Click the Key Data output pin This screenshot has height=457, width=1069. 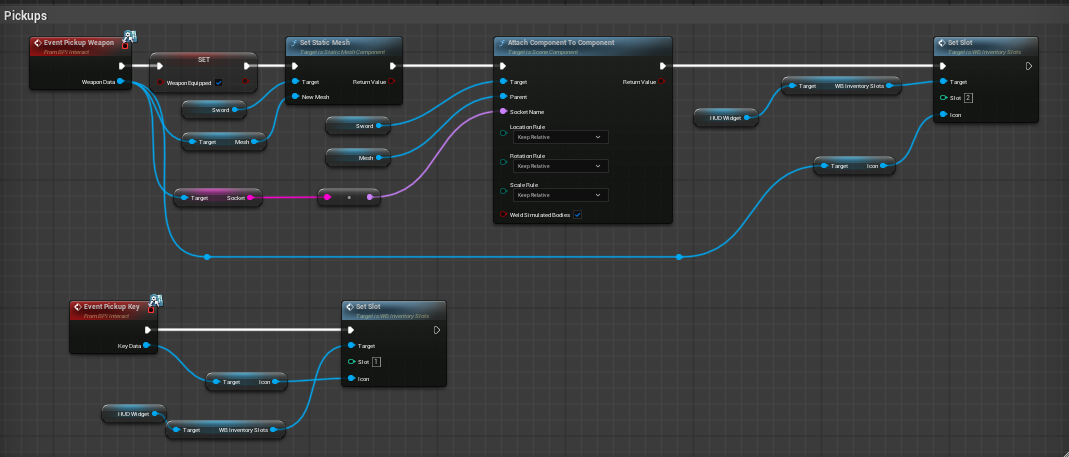pyautogui.click(x=147, y=346)
